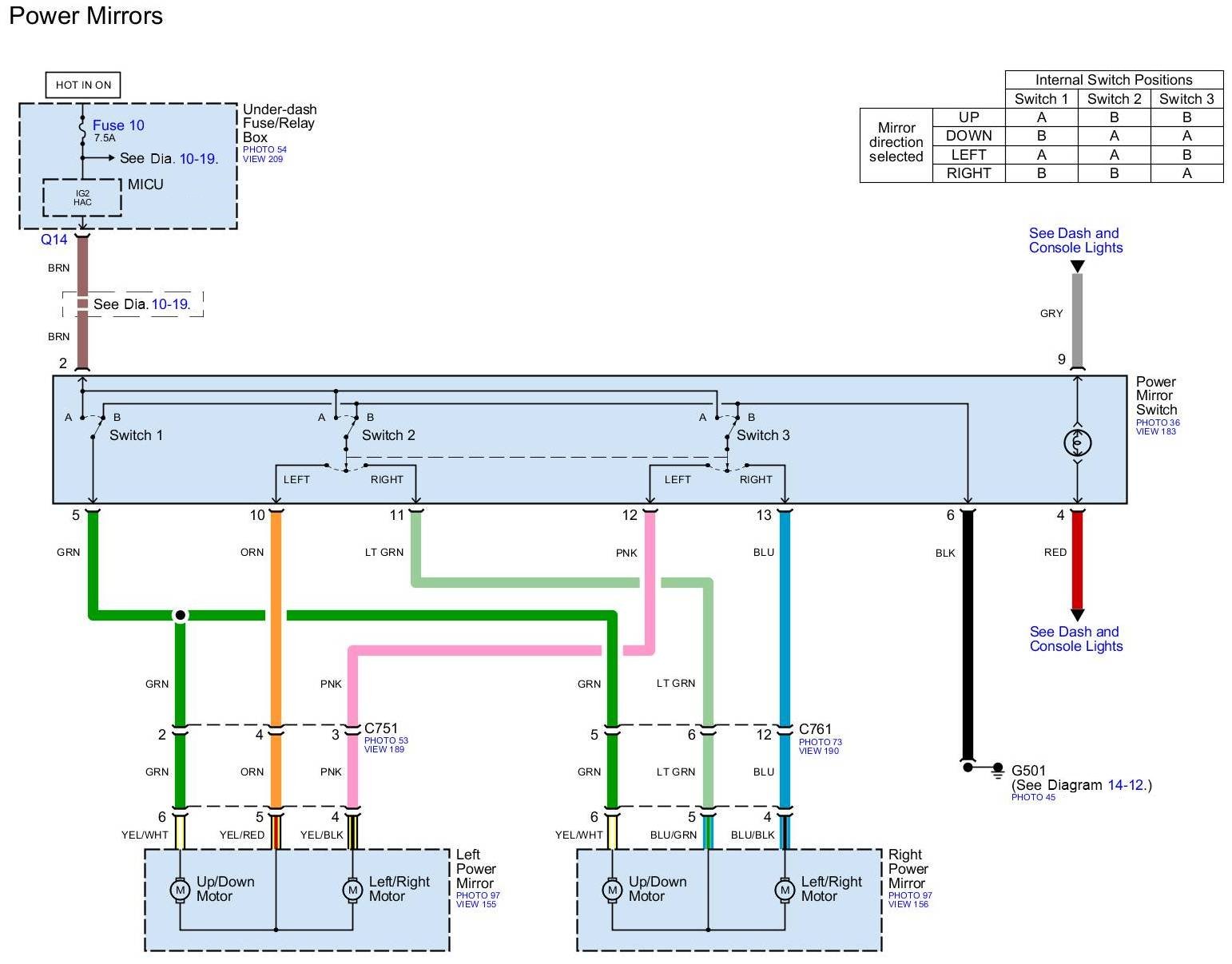
Task: Open PHOTO 53 link beside connector C751
Action: (386, 740)
